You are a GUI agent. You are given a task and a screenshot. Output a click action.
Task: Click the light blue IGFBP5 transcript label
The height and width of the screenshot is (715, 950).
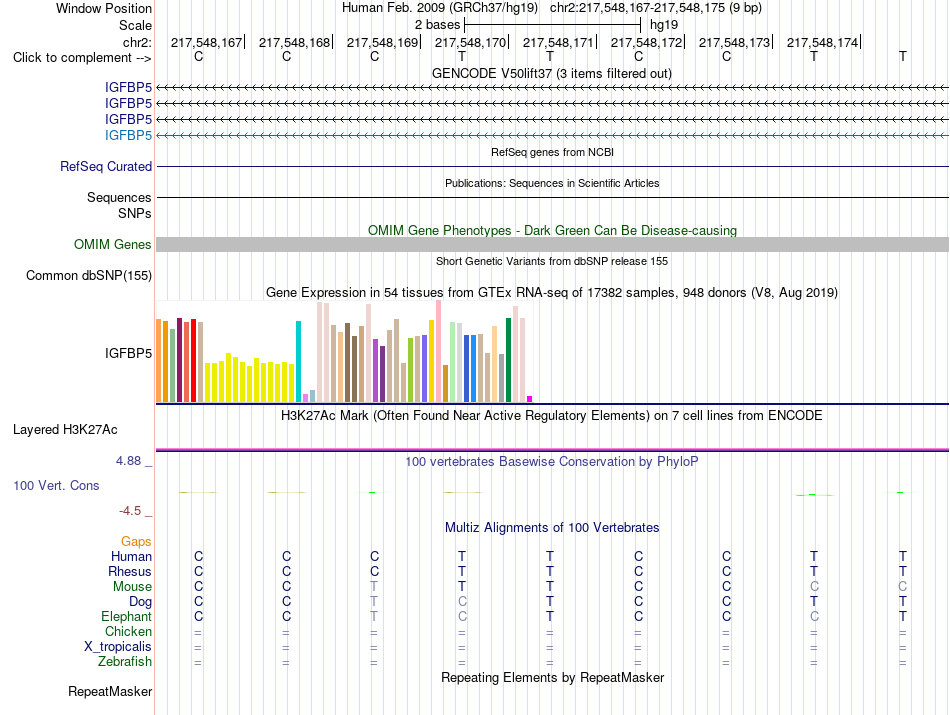pos(128,135)
